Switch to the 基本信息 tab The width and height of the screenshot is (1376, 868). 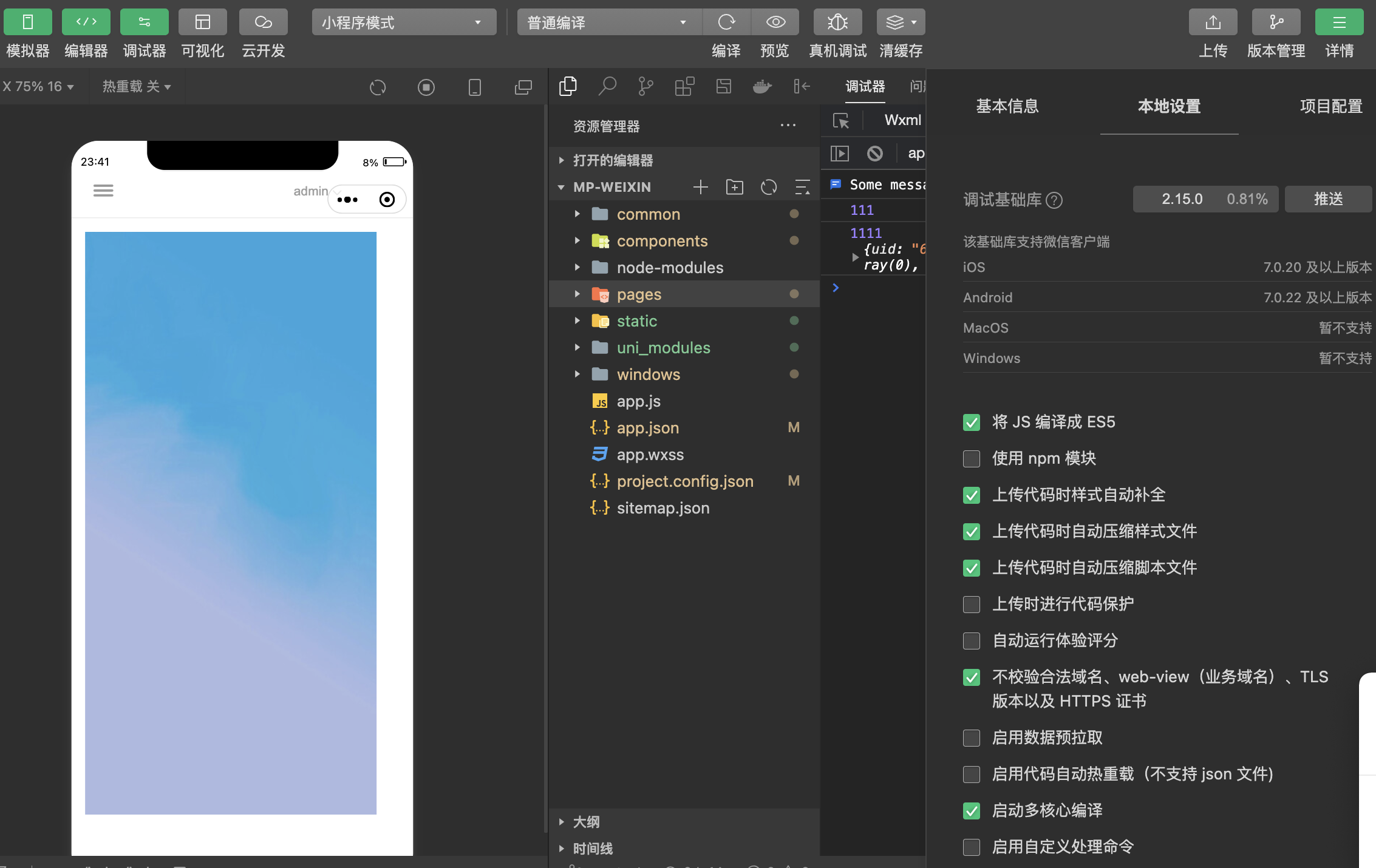click(1007, 106)
